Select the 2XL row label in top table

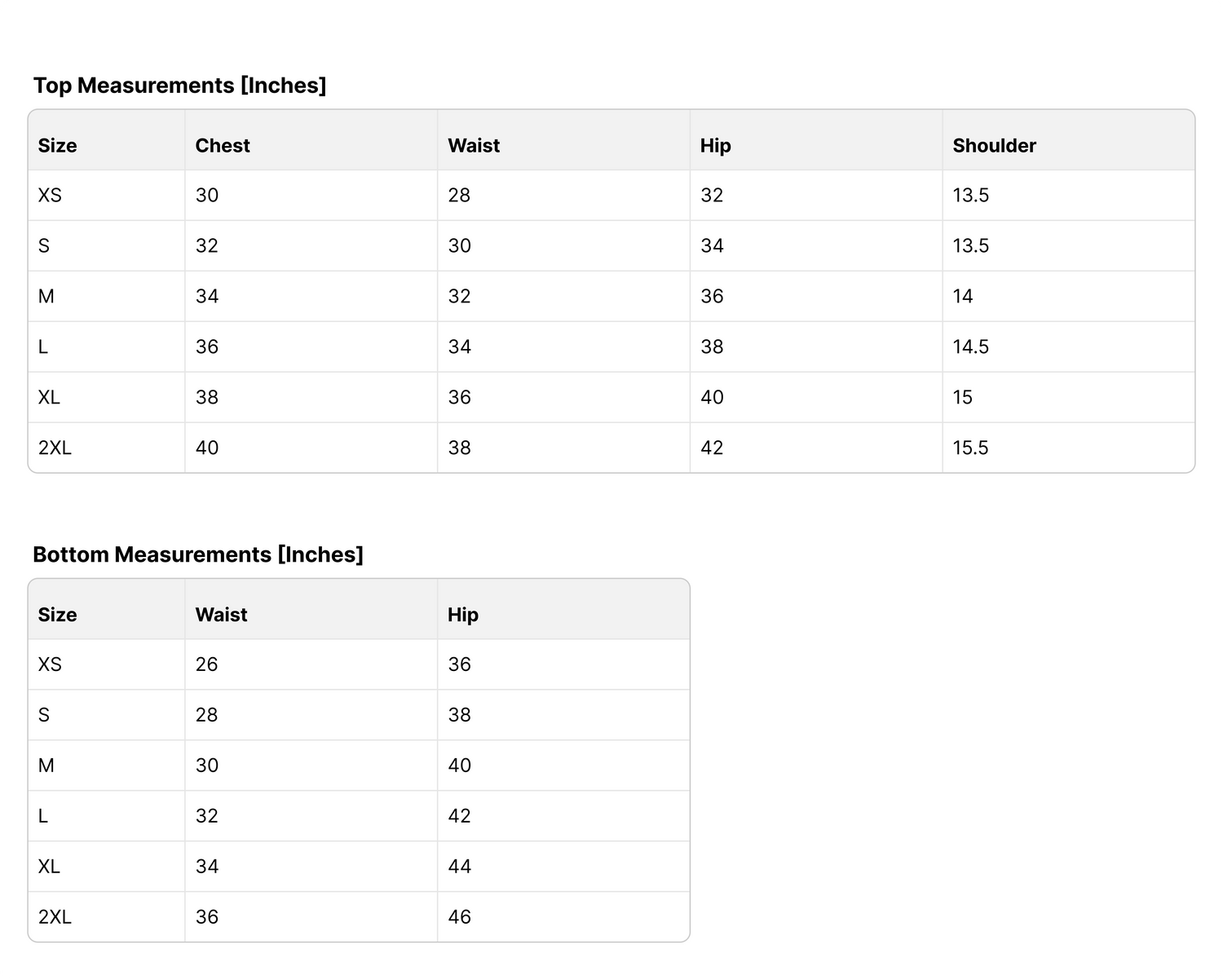click(x=55, y=448)
